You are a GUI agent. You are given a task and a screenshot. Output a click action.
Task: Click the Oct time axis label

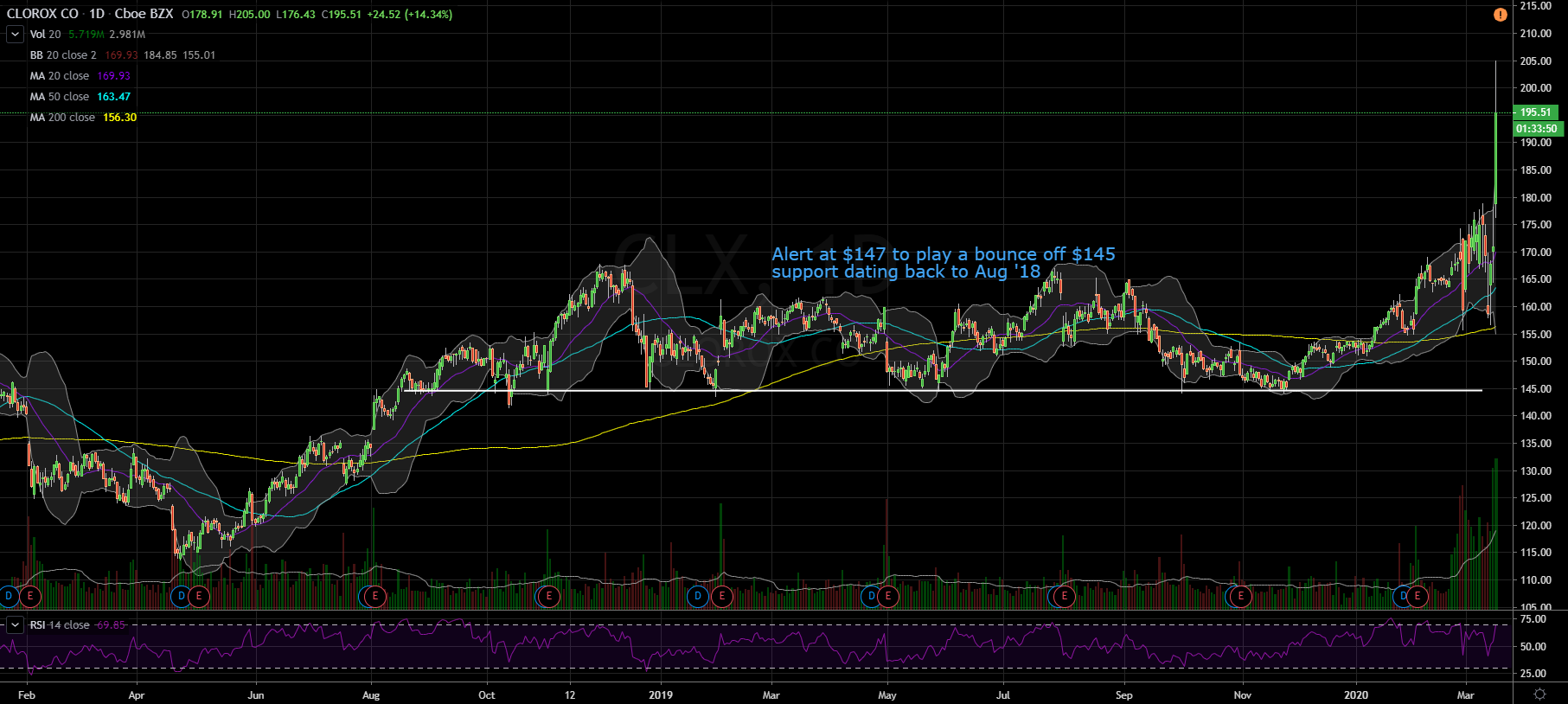[487, 695]
